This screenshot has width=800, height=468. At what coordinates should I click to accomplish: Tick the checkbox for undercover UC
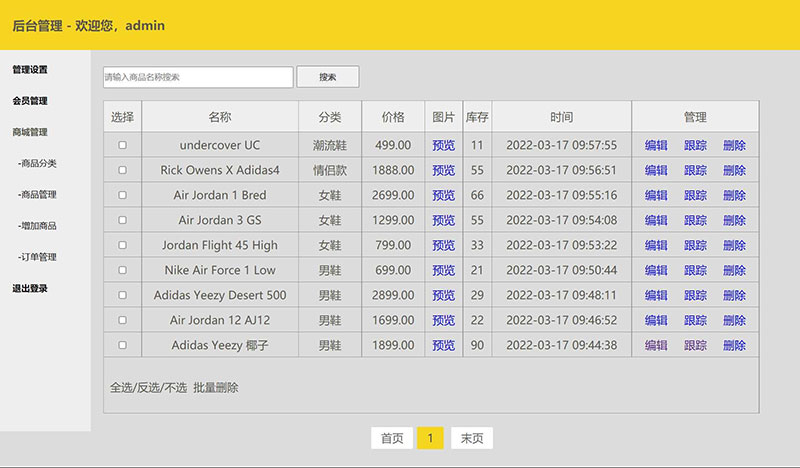tap(123, 145)
